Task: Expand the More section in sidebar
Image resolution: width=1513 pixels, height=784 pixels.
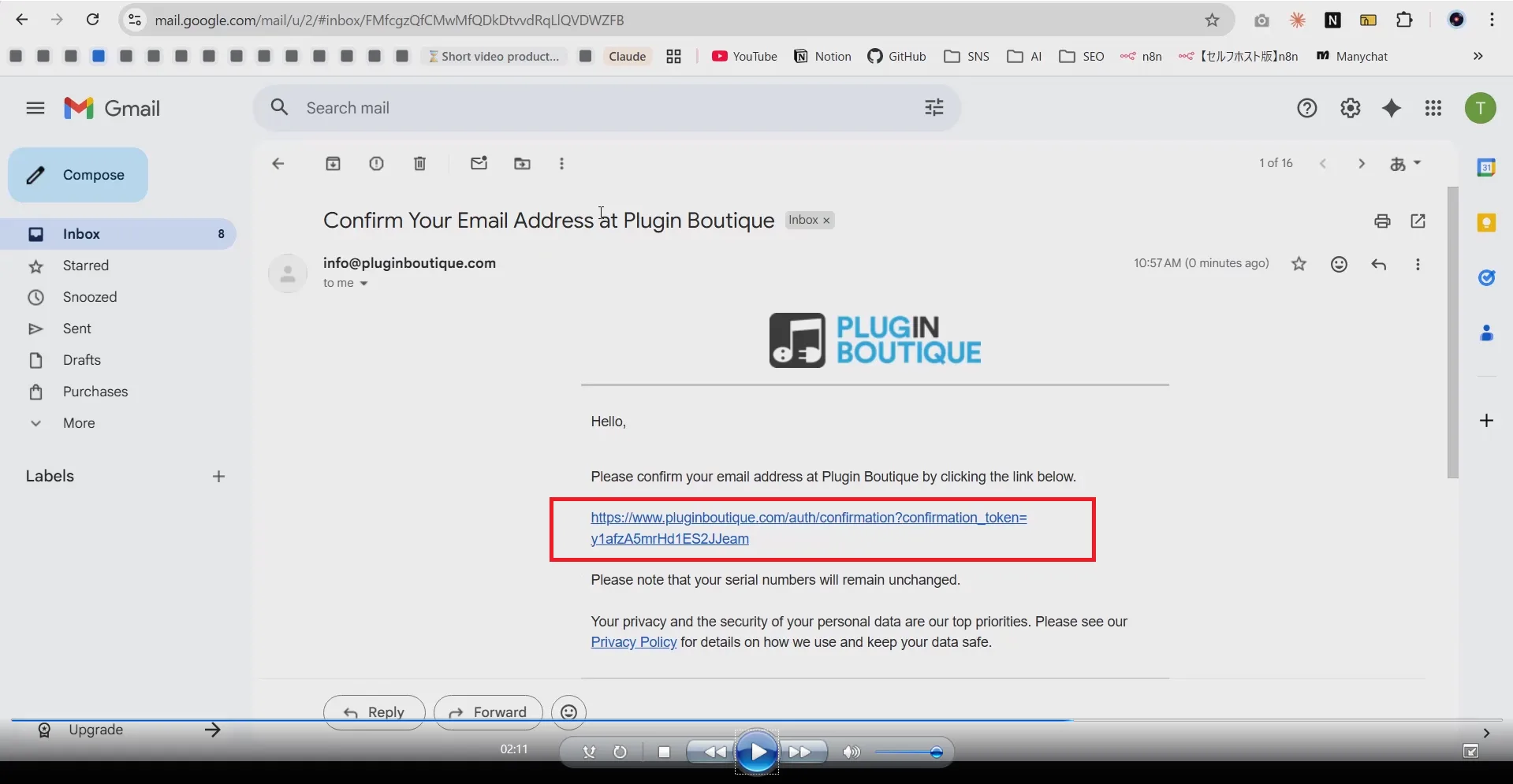Action: click(x=79, y=423)
